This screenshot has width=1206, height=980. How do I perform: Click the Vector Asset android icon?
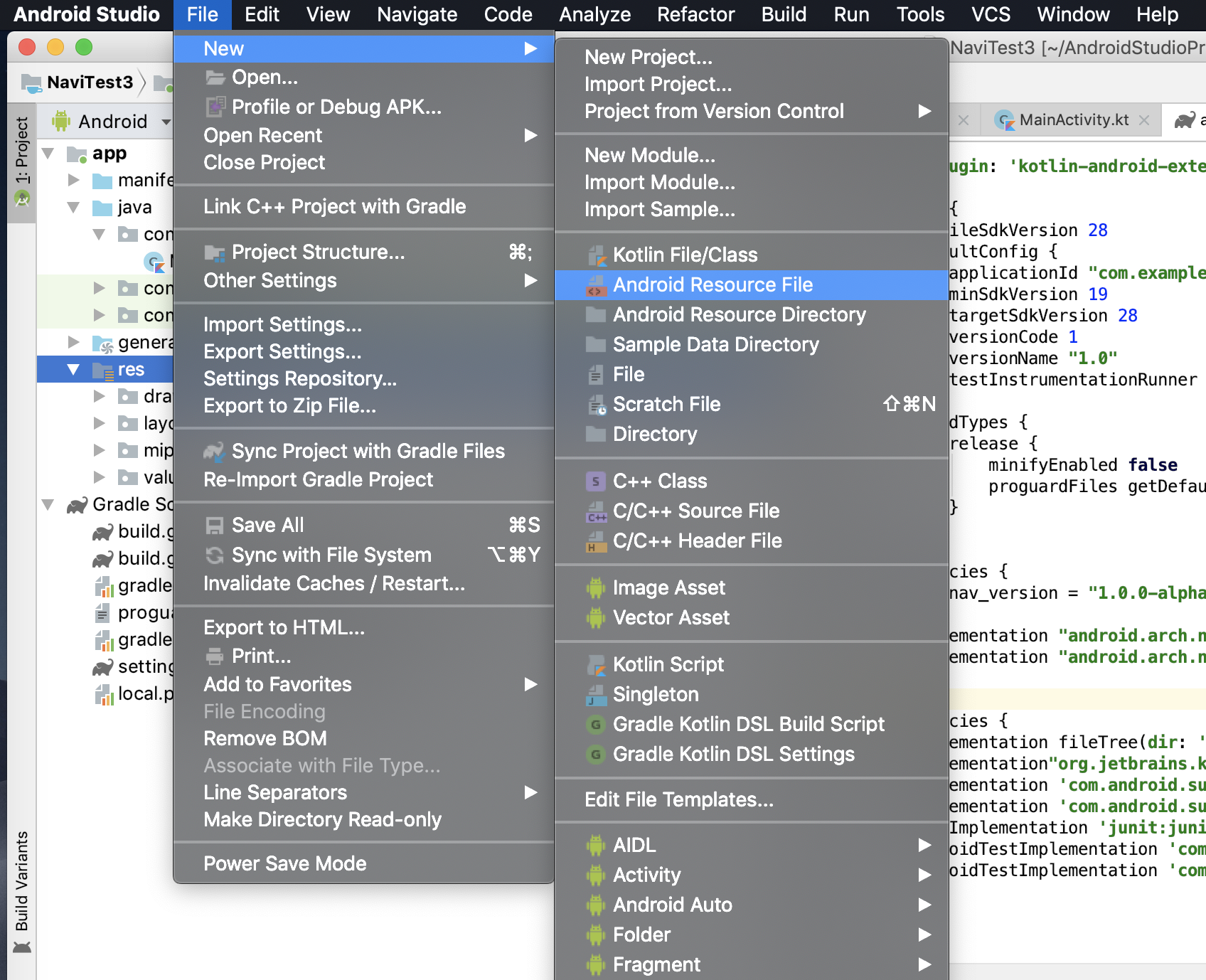click(596, 618)
